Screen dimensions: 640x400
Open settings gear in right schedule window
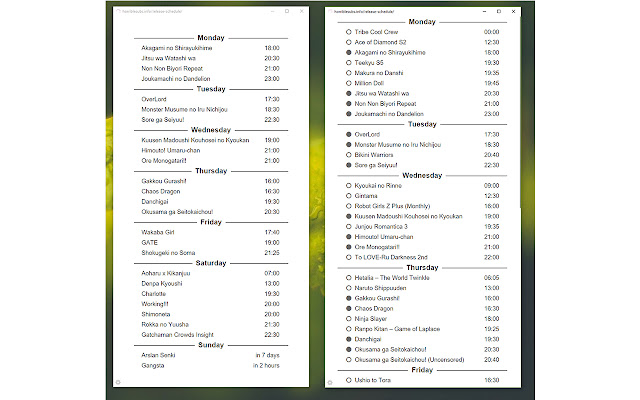pyautogui.click(x=330, y=382)
